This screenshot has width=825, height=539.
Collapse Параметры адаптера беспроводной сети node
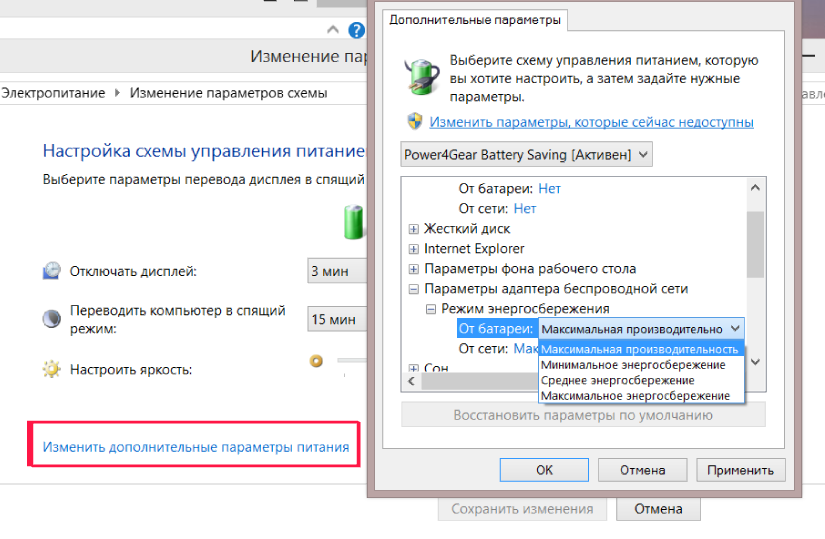point(414,289)
